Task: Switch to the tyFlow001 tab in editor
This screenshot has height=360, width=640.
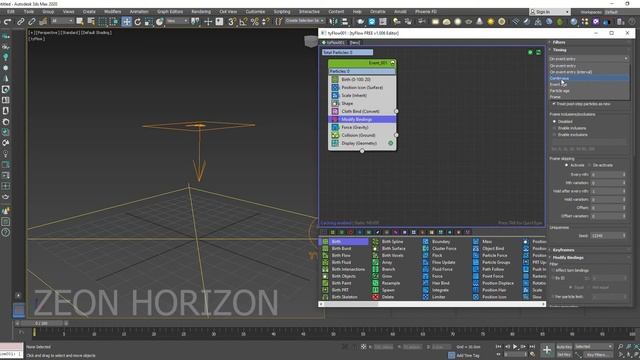Action: tap(335, 42)
